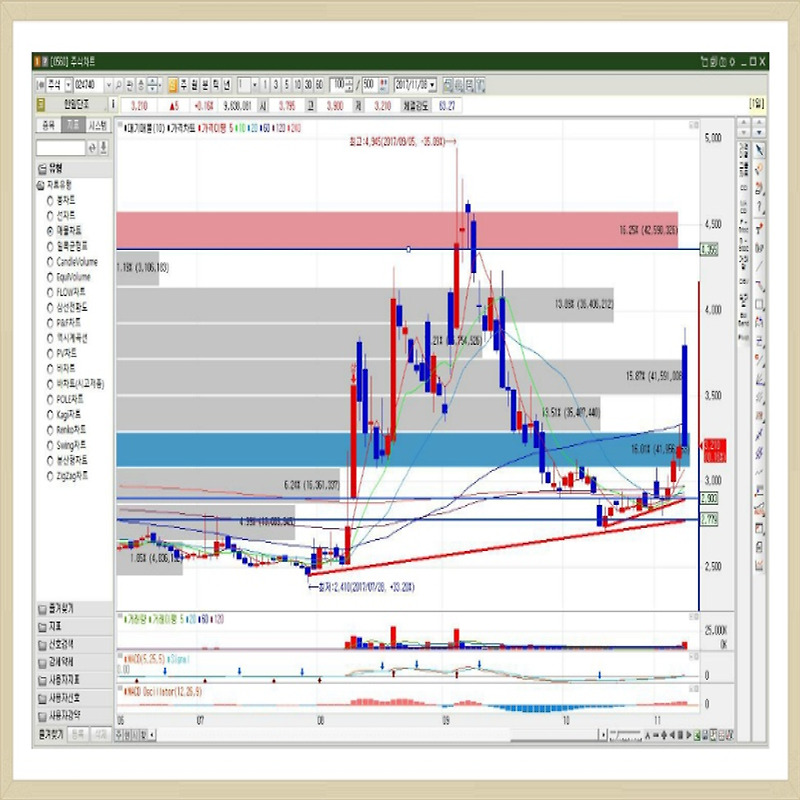
Task: Click the 대기매물(10) legend label
Action: [144, 128]
